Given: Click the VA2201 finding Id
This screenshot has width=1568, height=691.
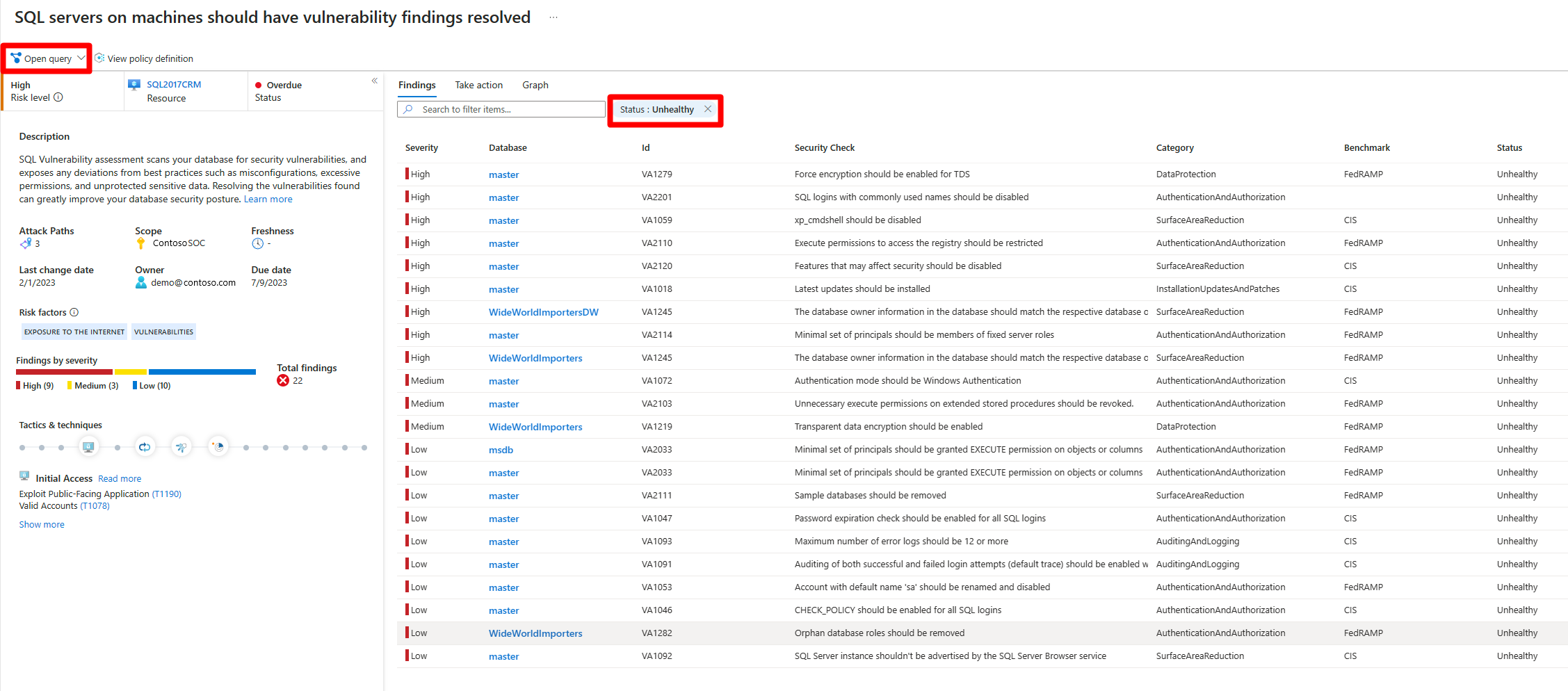Looking at the screenshot, I should 657,197.
